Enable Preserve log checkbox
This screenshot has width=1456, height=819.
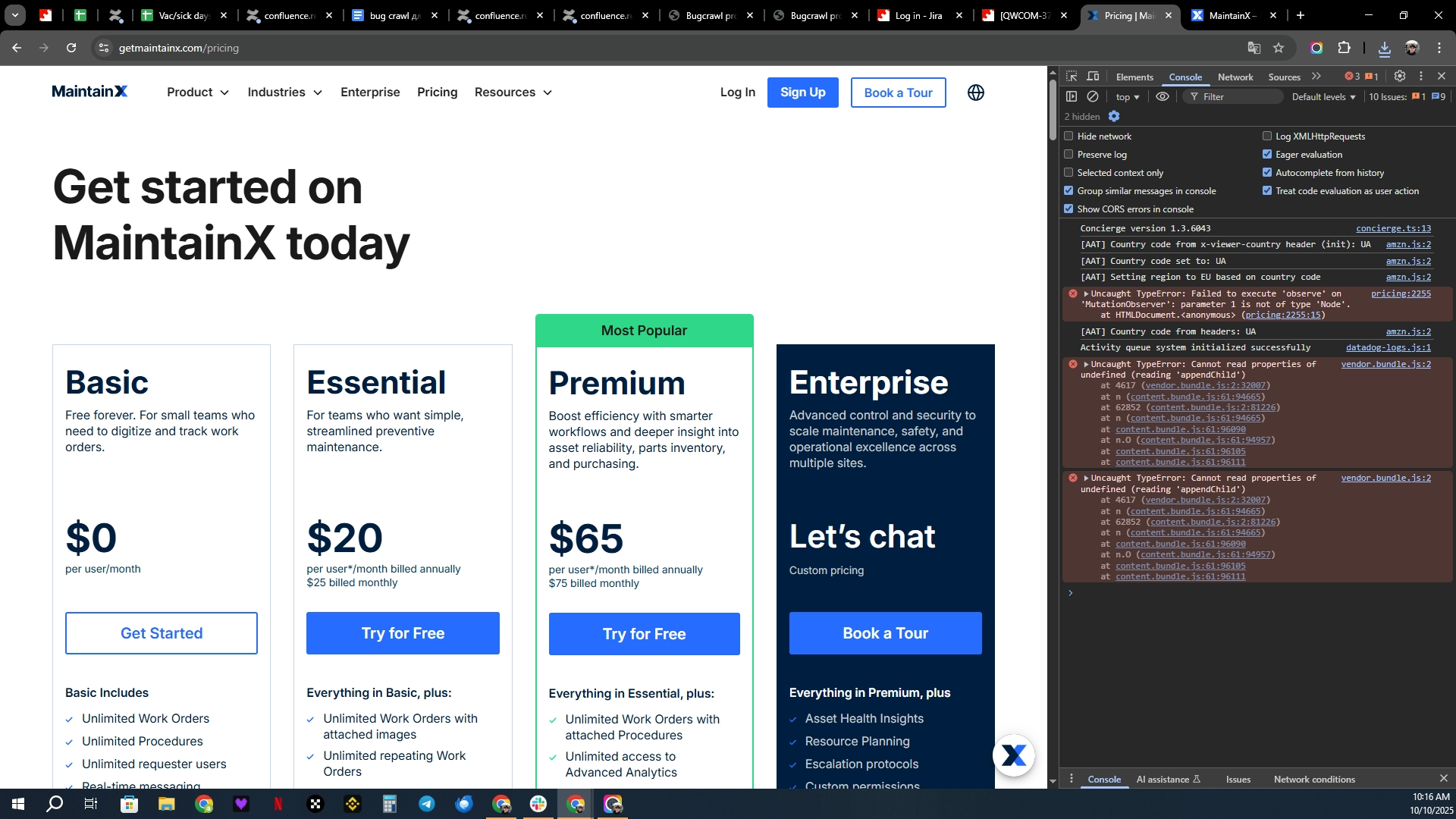tap(1068, 155)
